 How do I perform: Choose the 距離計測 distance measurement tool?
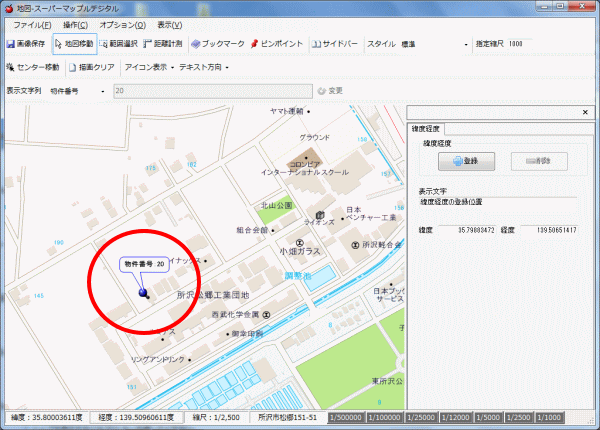[x=163, y=45]
